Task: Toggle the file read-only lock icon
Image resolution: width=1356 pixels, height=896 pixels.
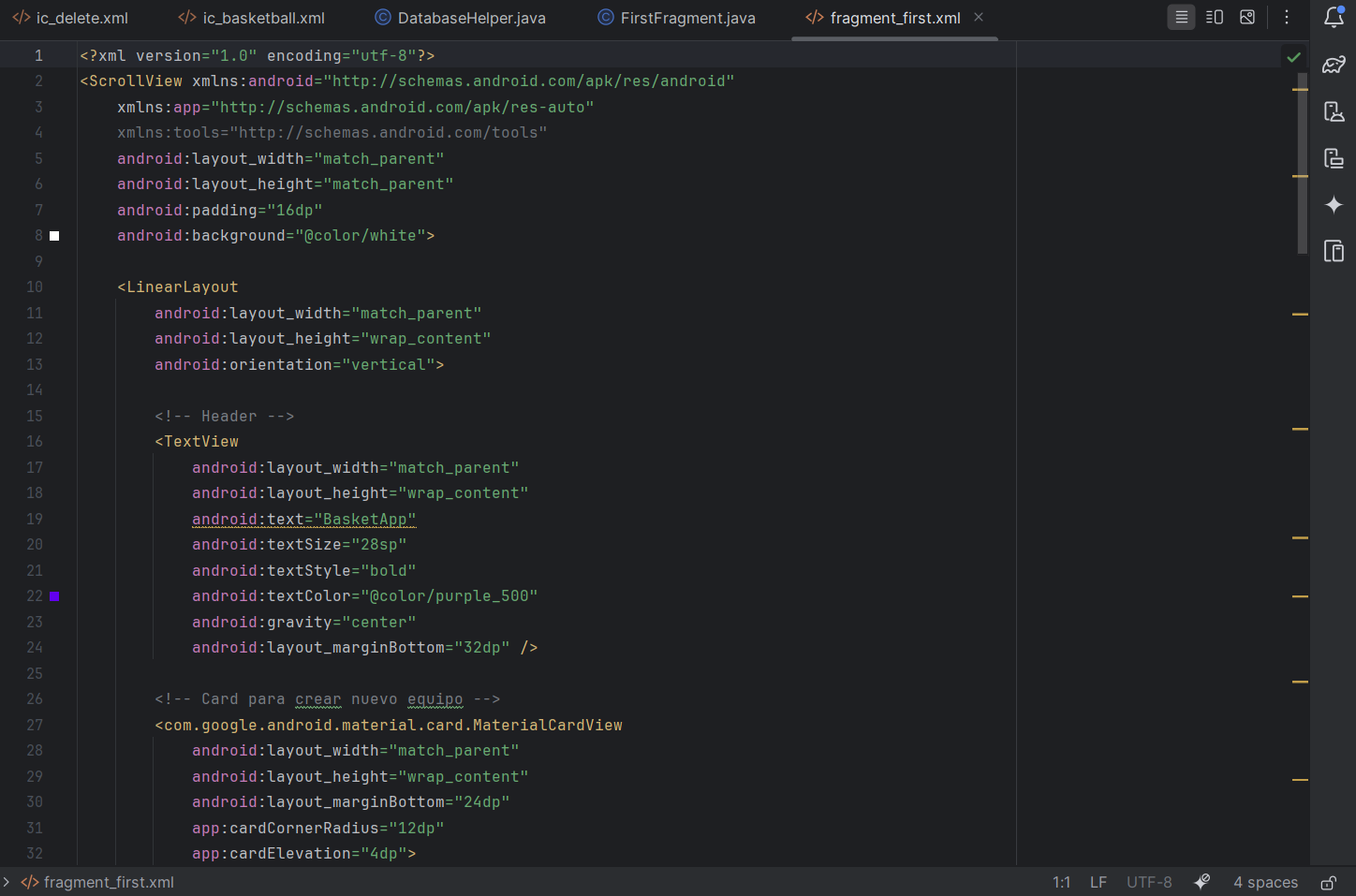Action: 1328,882
